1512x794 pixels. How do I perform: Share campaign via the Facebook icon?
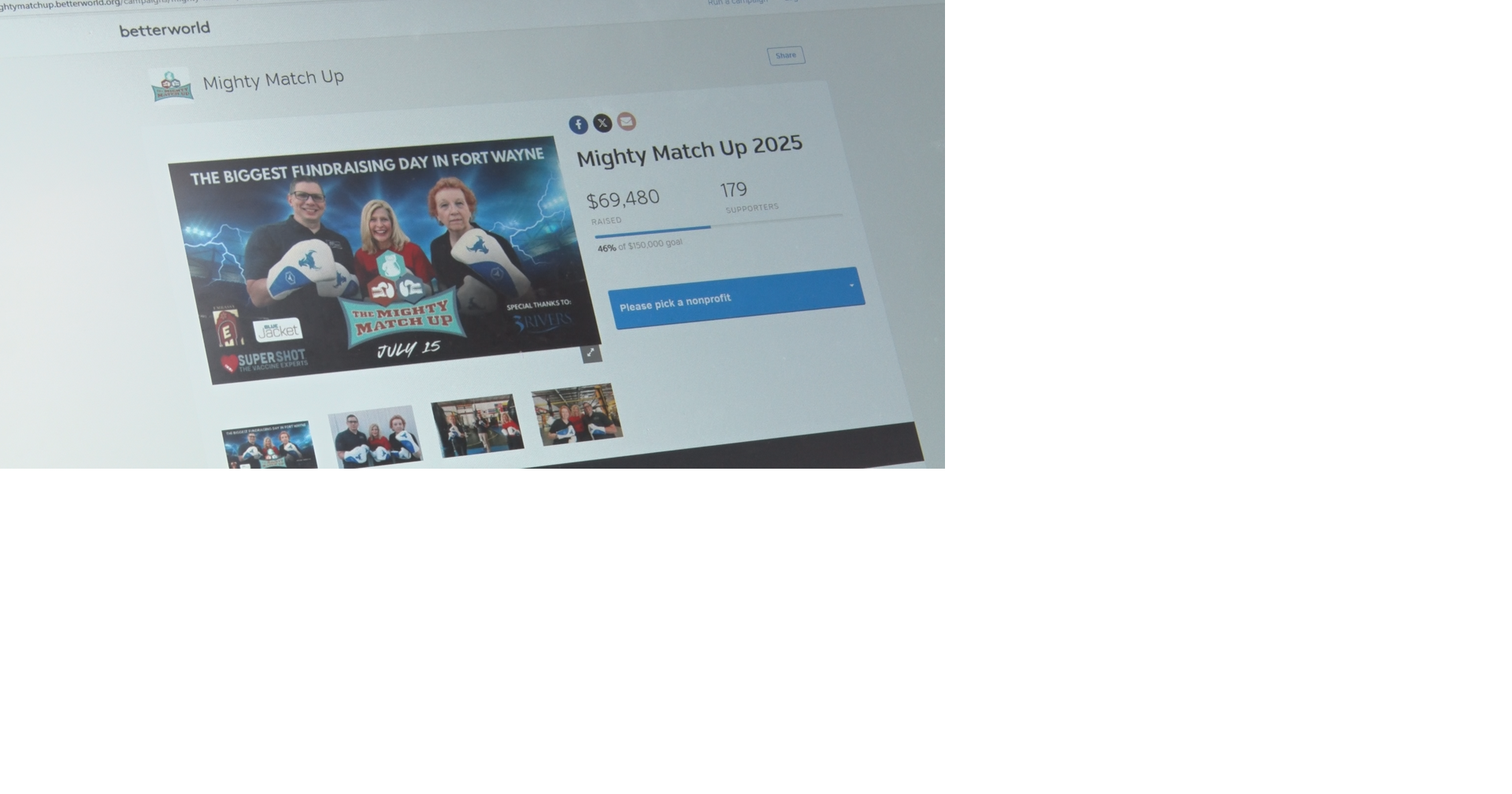pos(578,124)
